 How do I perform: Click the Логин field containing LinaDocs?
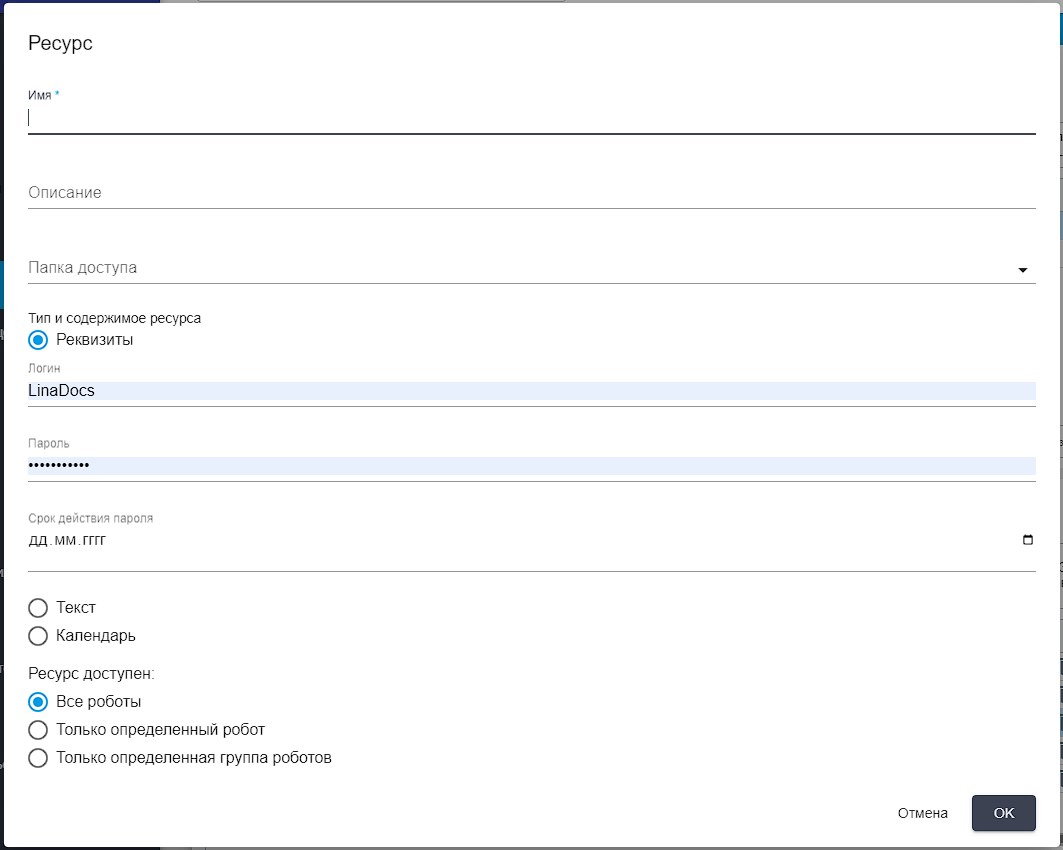click(x=532, y=390)
